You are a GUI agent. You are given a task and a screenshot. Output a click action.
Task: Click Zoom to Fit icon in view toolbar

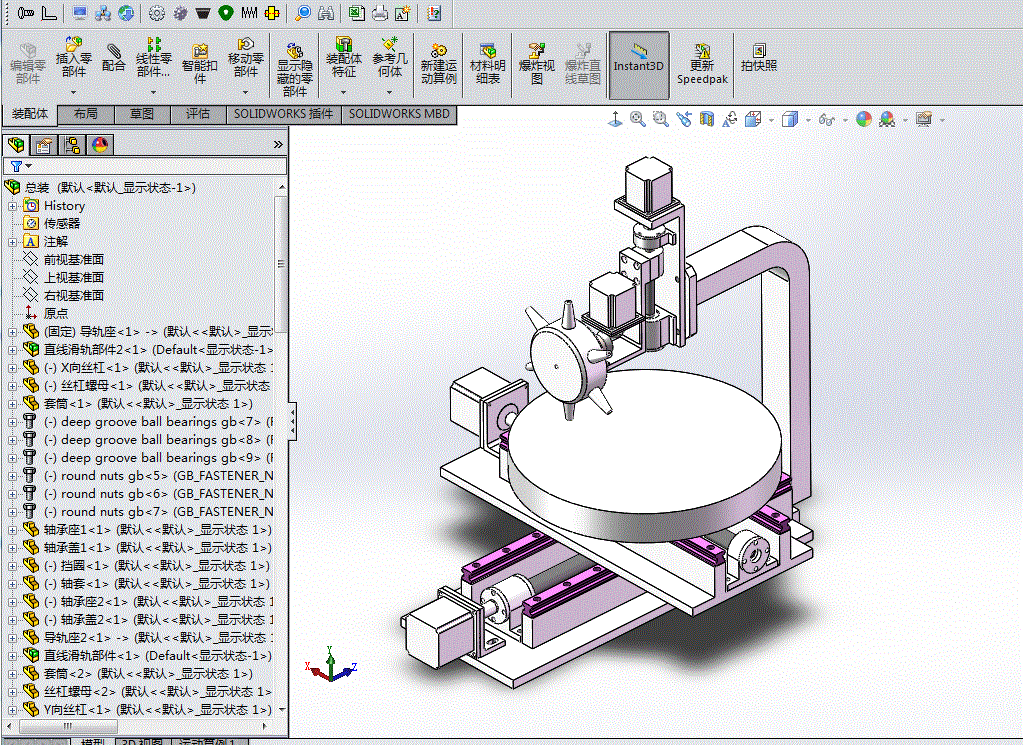coord(637,119)
